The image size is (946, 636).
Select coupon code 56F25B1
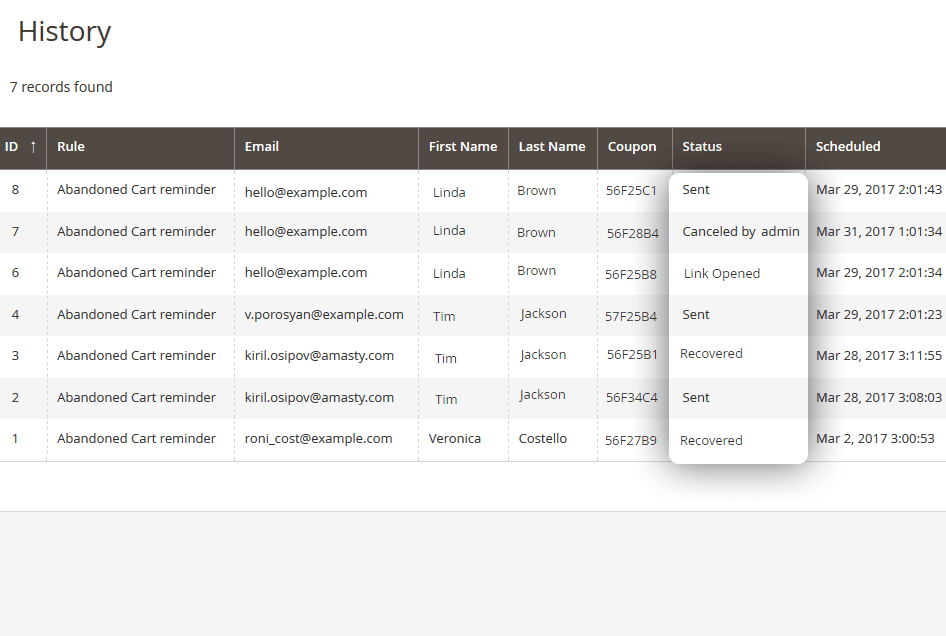632,355
